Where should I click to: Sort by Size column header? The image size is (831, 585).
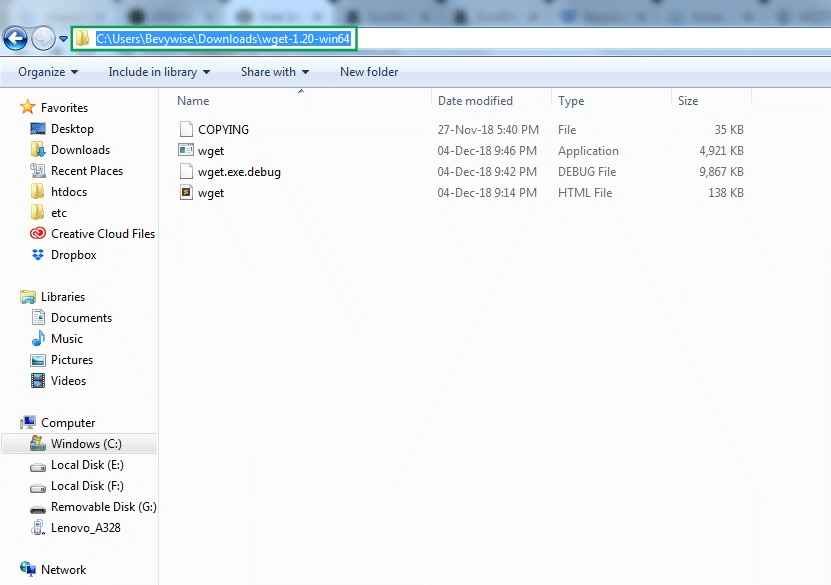(688, 101)
